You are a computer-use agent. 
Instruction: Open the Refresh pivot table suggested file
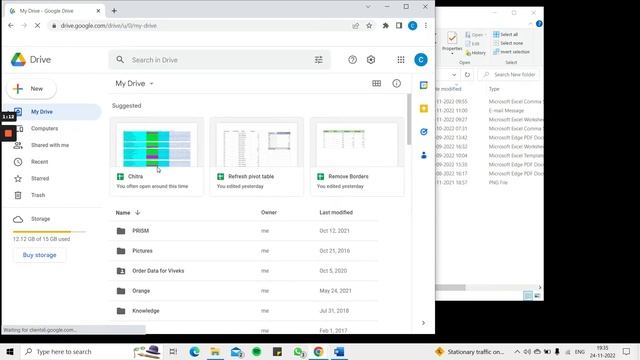point(257,157)
